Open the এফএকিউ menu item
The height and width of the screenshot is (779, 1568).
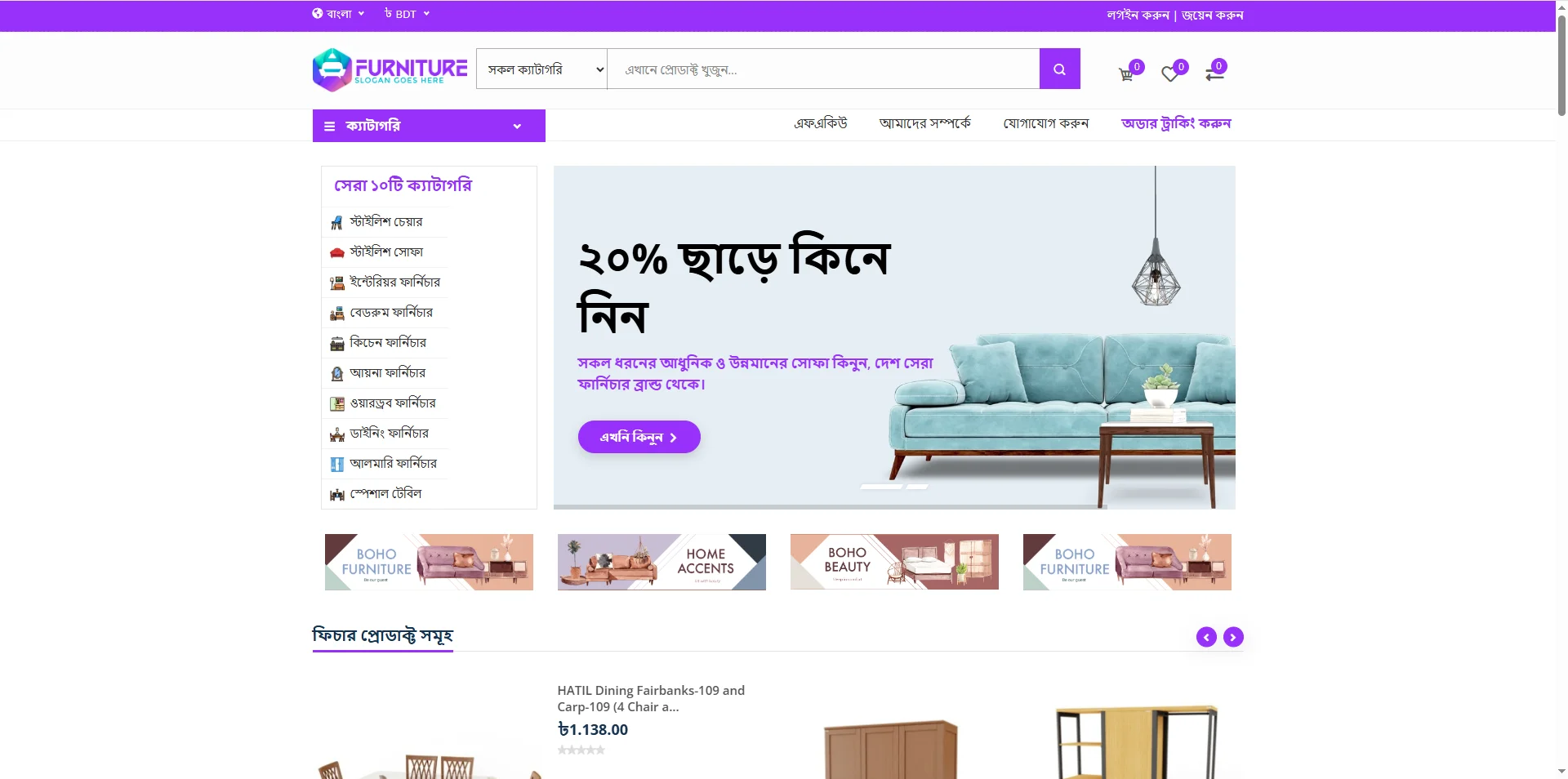point(821,123)
